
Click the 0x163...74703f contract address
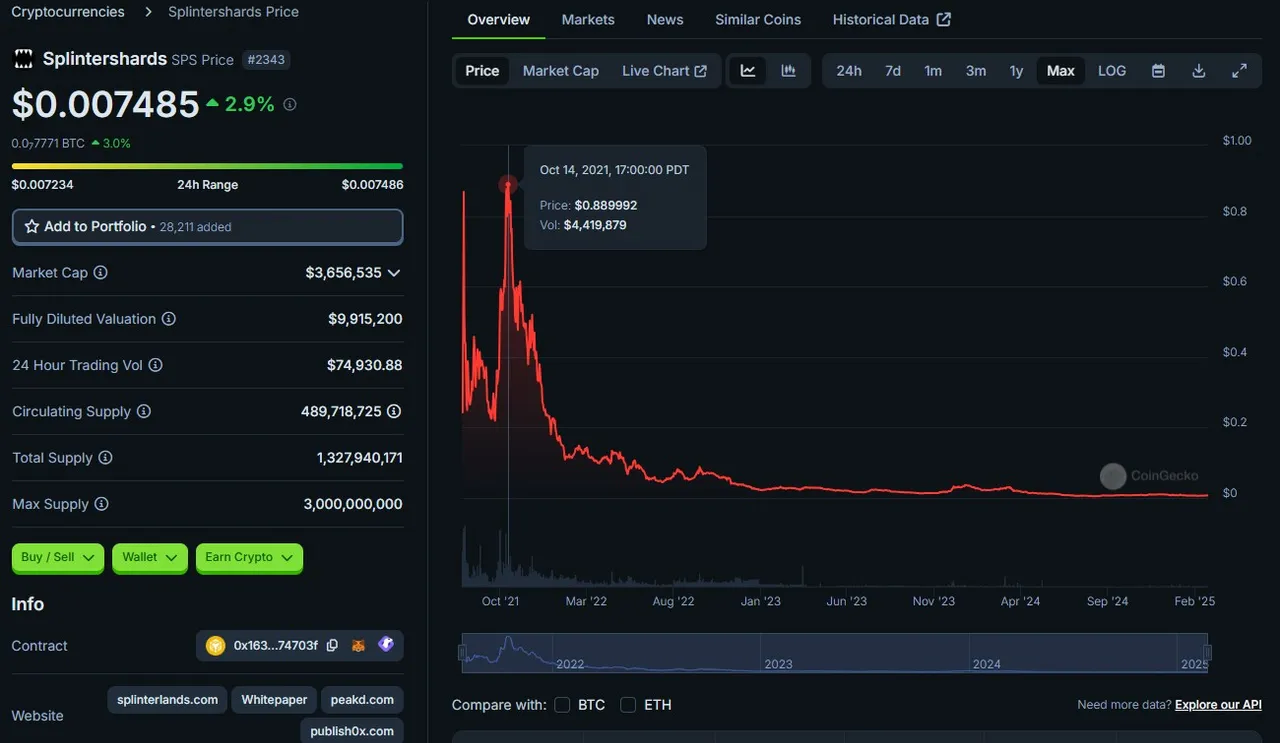click(x=275, y=646)
